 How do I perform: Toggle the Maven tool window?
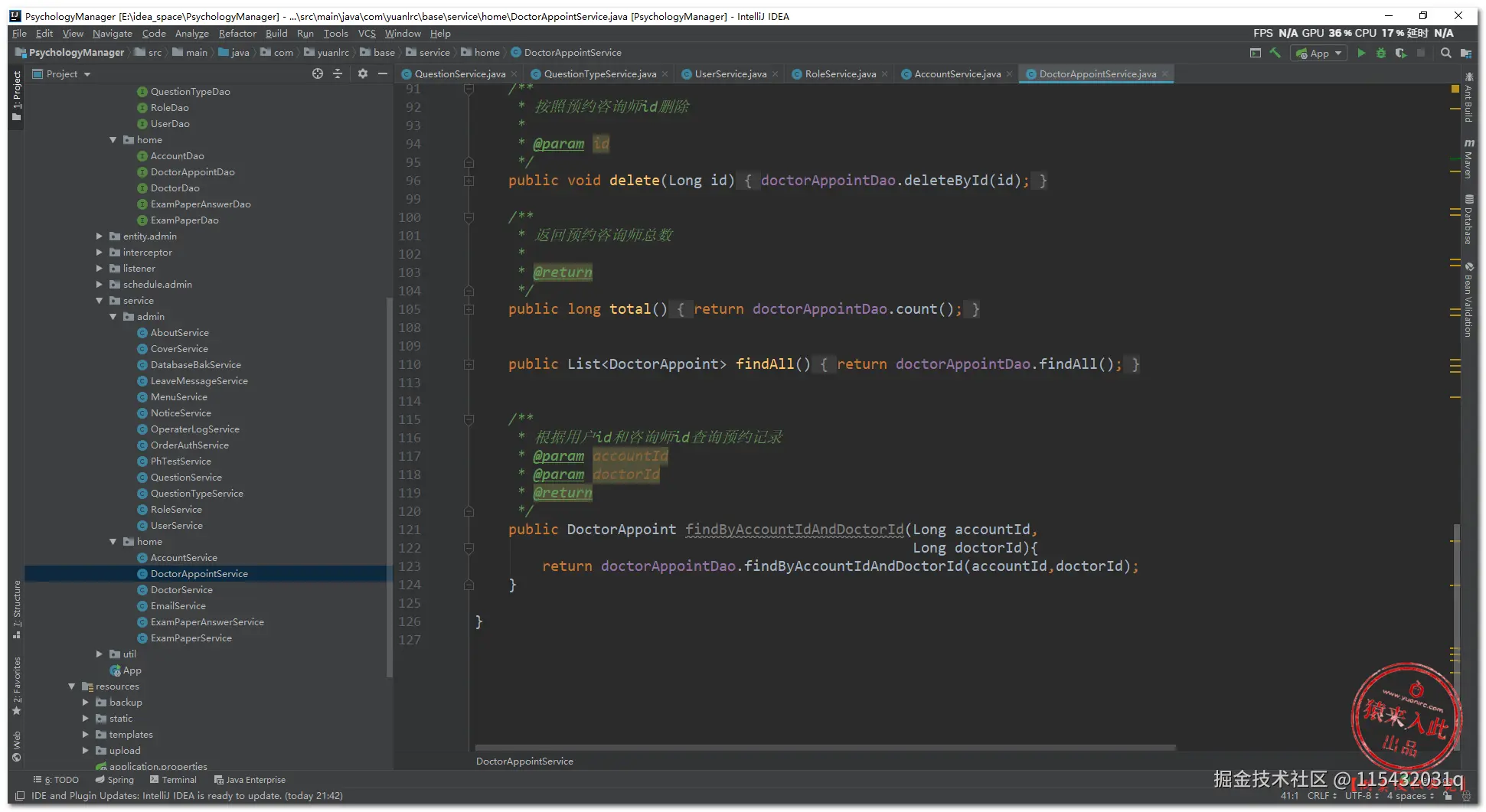click(x=1468, y=159)
